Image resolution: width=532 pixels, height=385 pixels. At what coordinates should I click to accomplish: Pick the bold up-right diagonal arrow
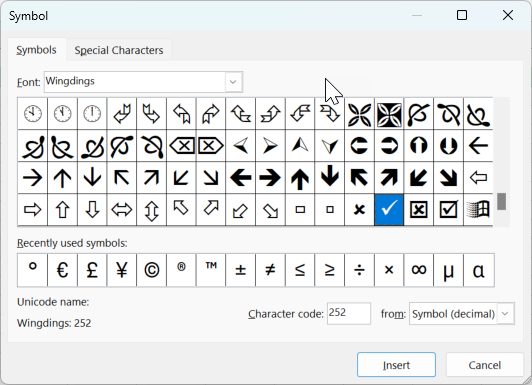tap(389, 177)
